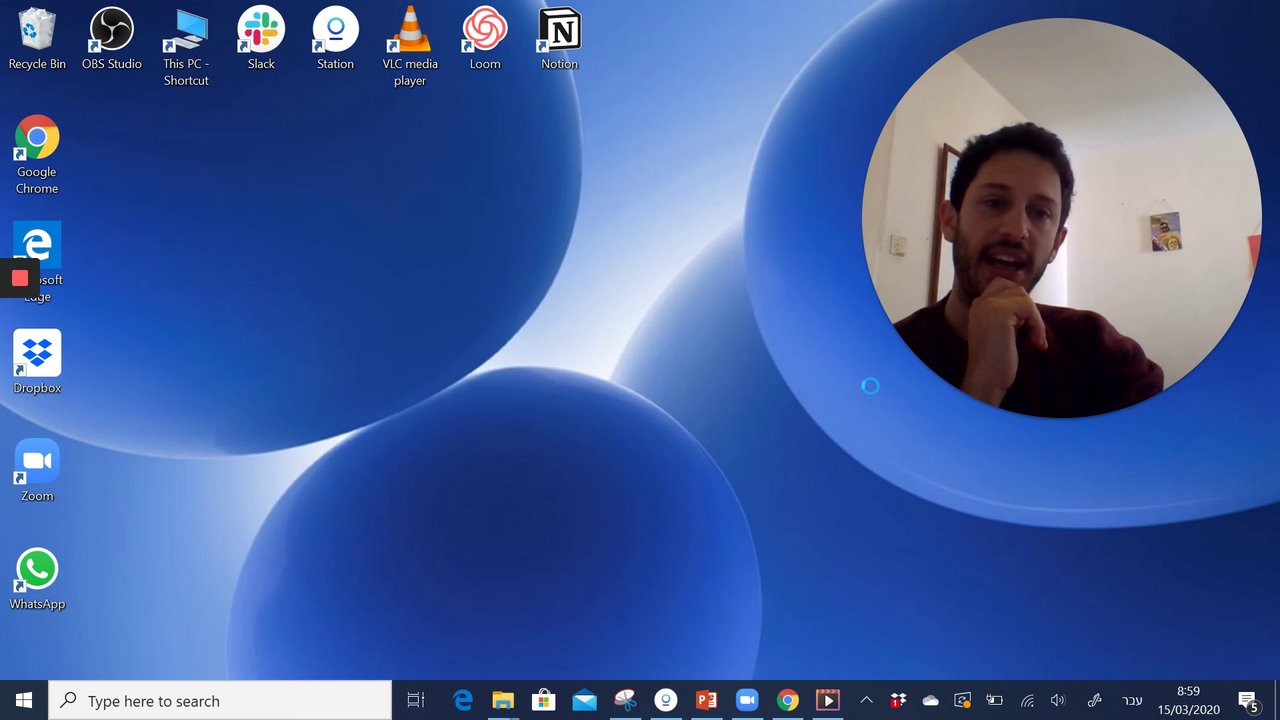Launch WhatsApp from the desktop
The width and height of the screenshot is (1280, 720).
click(37, 571)
